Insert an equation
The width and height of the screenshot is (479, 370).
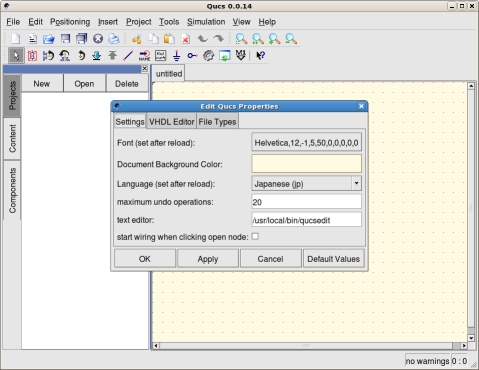point(160,55)
